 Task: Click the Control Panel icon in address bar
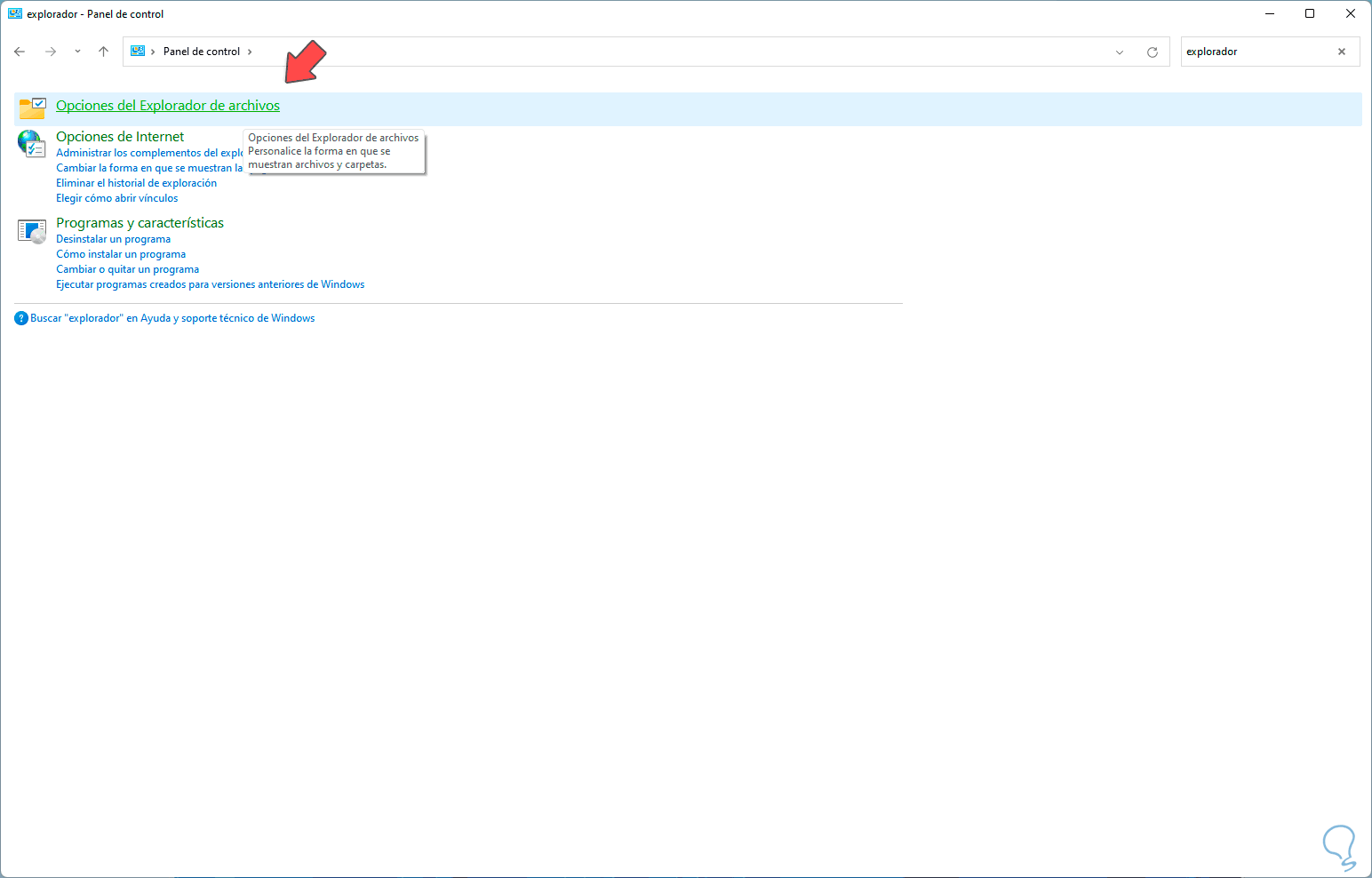click(x=138, y=52)
